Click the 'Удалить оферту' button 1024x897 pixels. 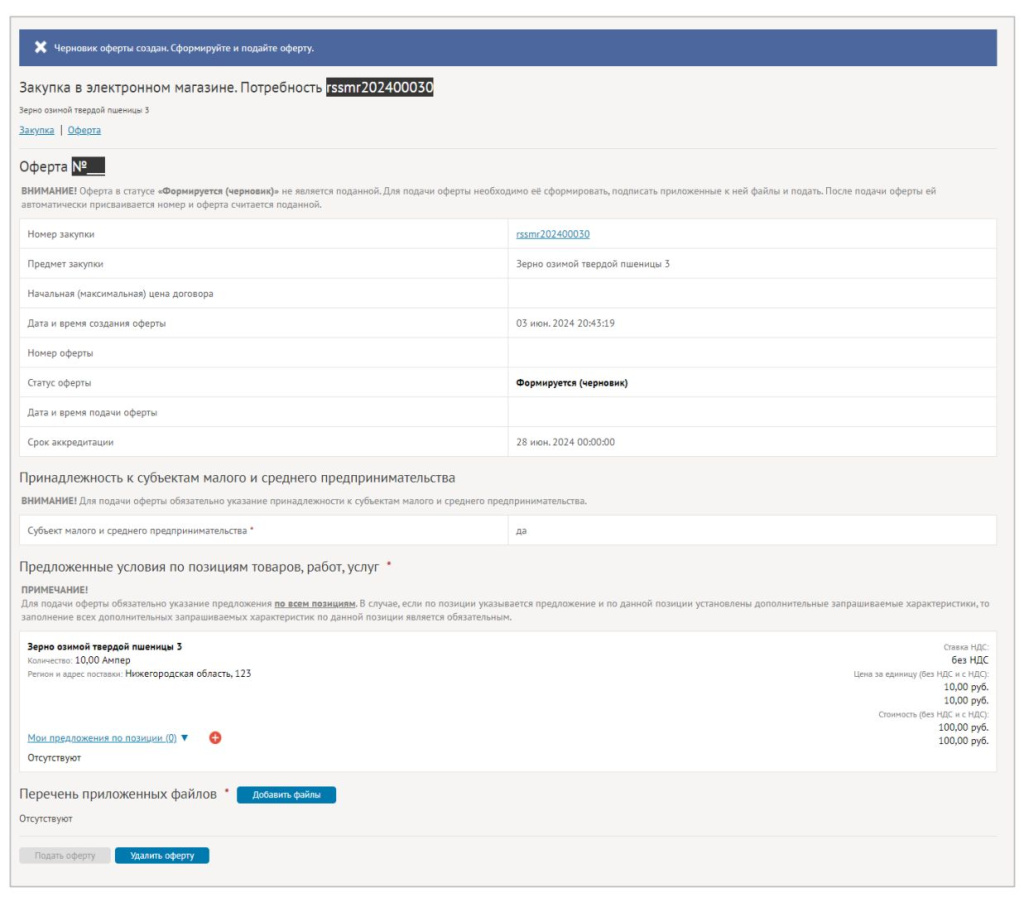coord(162,855)
